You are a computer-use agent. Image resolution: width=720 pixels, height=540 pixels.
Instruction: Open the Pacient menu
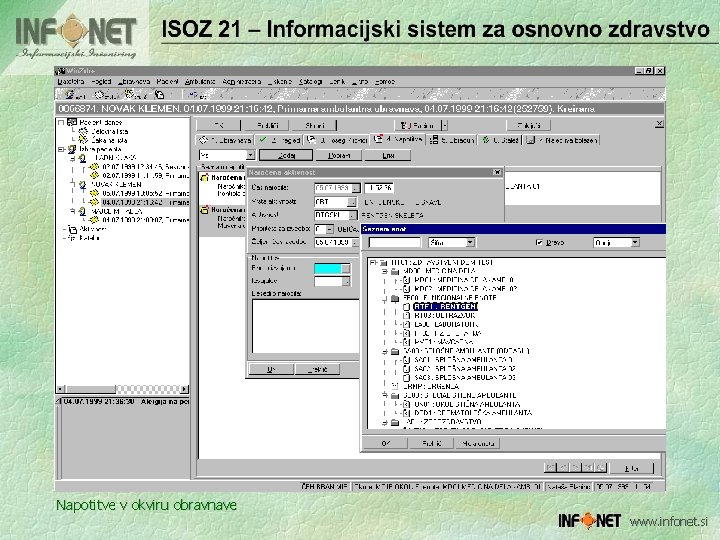pyautogui.click(x=167, y=81)
